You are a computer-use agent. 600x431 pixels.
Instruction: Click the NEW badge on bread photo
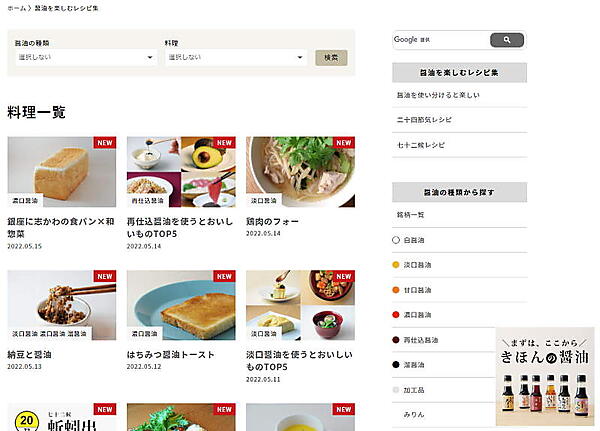click(x=105, y=143)
